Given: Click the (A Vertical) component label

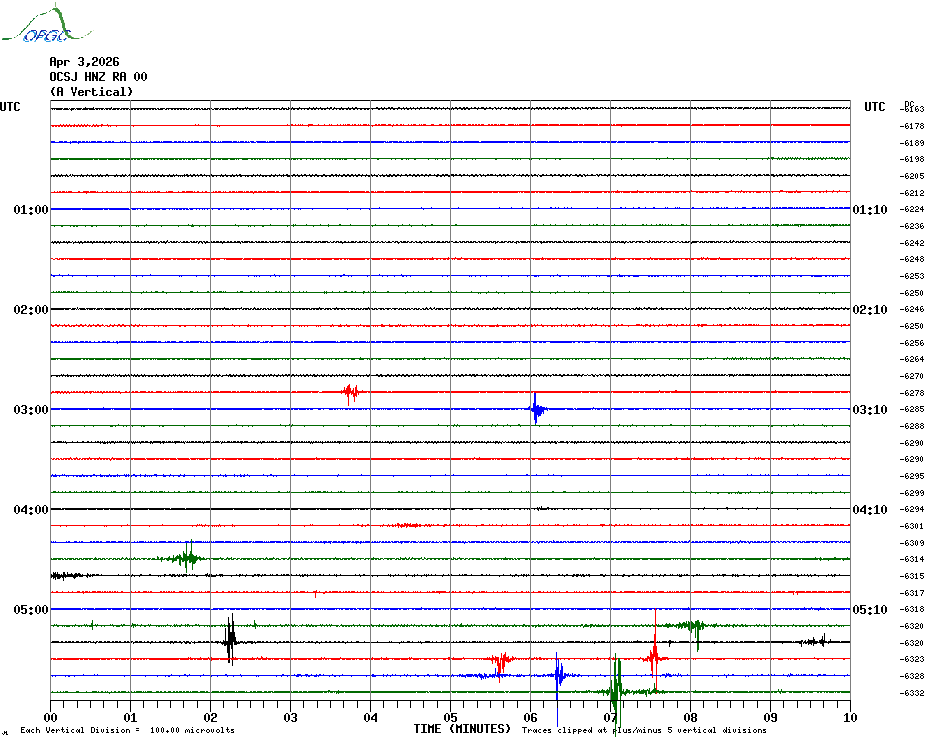Looking at the screenshot, I should pos(91,92).
